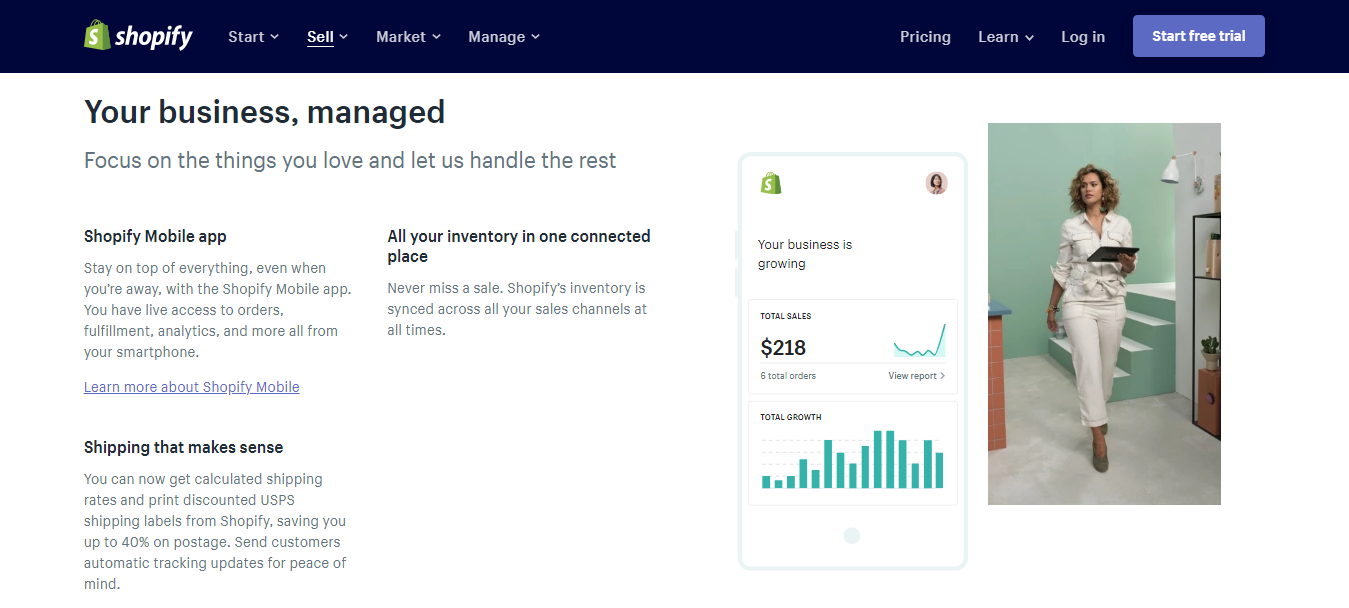Click the $218 total sales figure
The width and height of the screenshot is (1349, 608).
[x=784, y=347]
